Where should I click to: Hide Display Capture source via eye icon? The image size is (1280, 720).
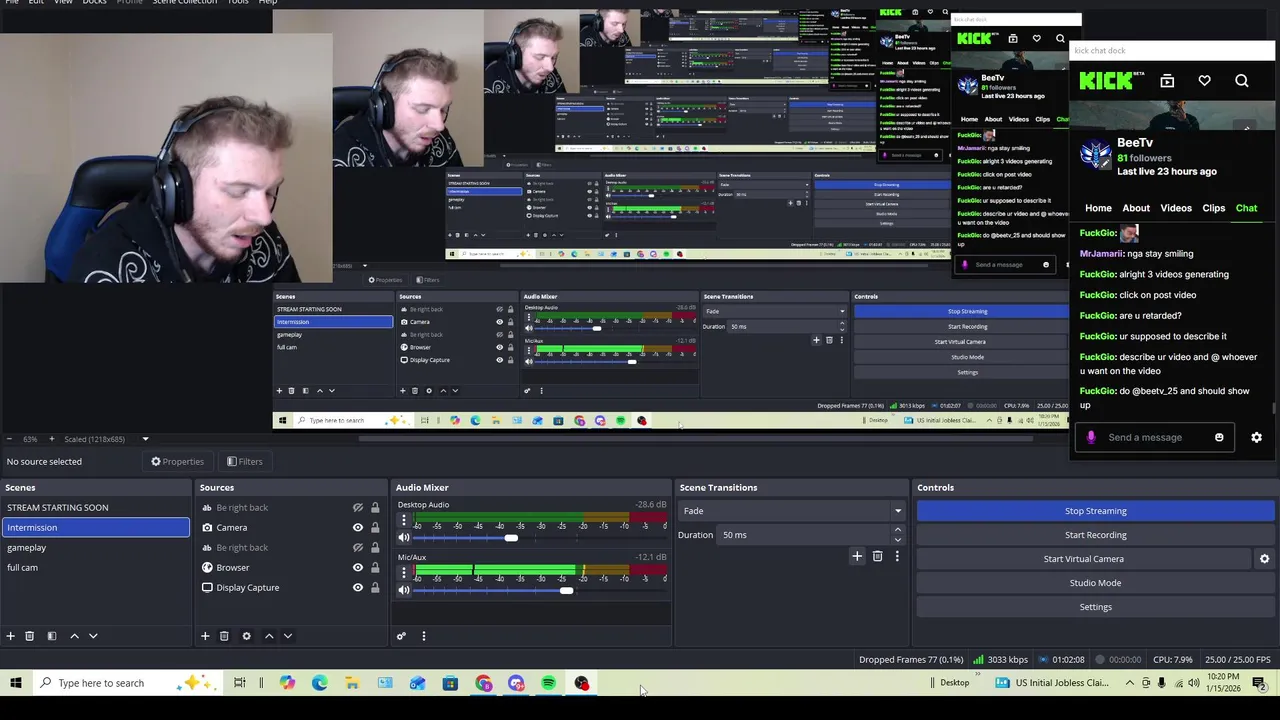coord(358,588)
